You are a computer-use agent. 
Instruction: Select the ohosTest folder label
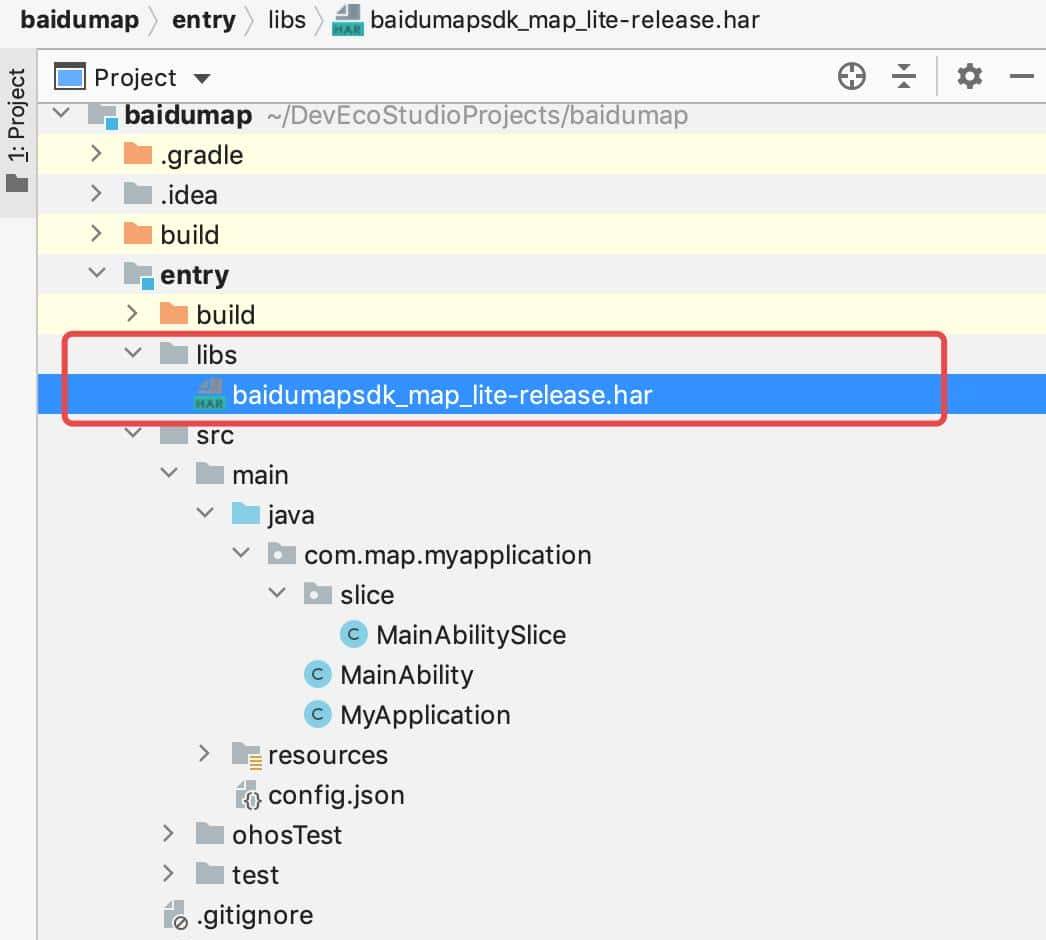click(x=287, y=836)
